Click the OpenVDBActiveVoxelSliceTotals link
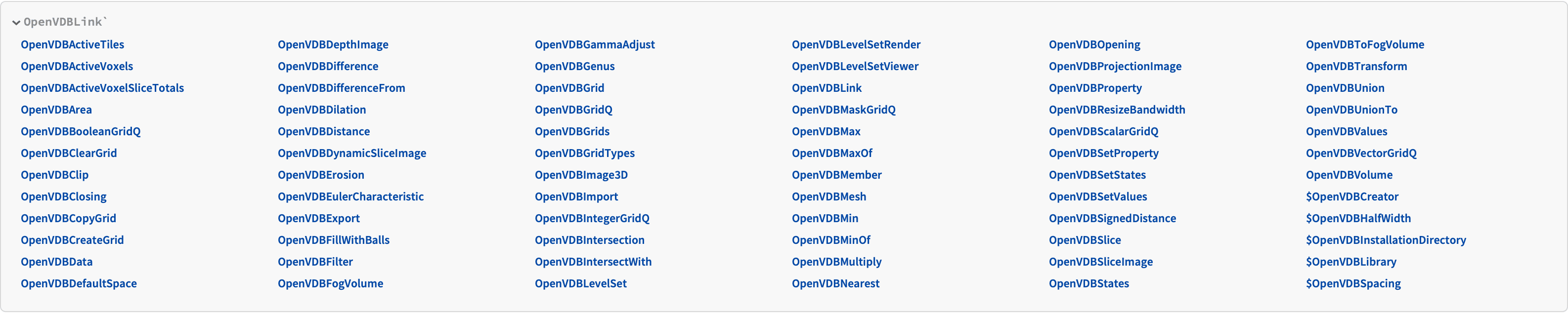1568x313 pixels. tap(102, 88)
